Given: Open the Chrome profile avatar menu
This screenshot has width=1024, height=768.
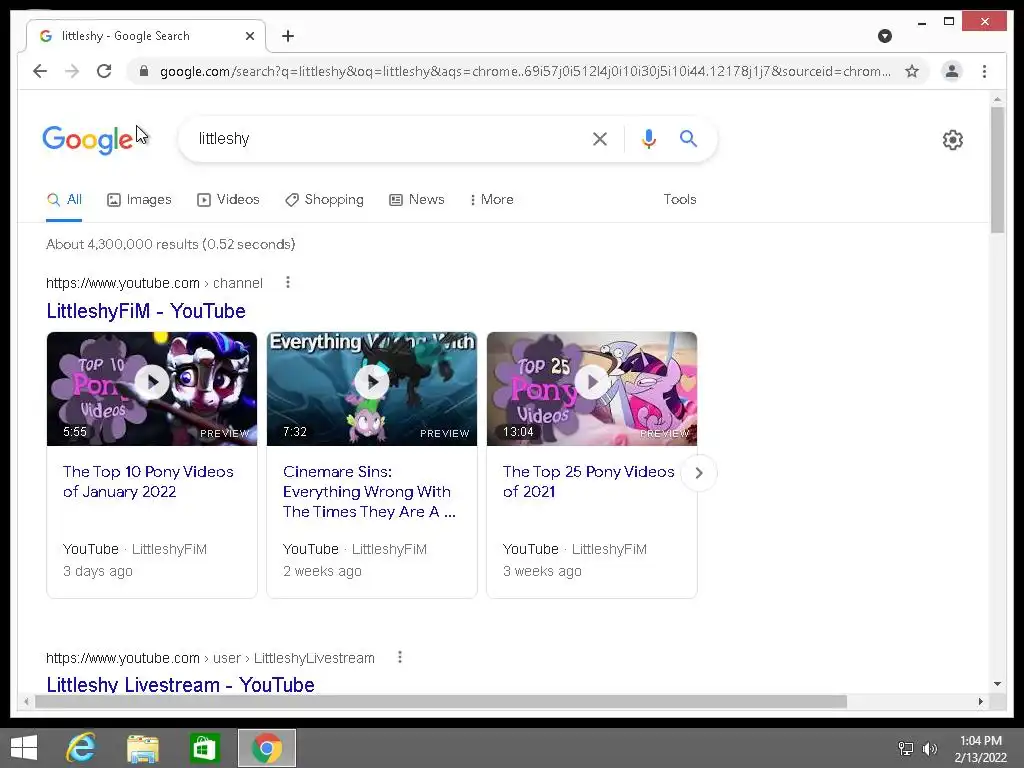Looking at the screenshot, I should coord(952,71).
